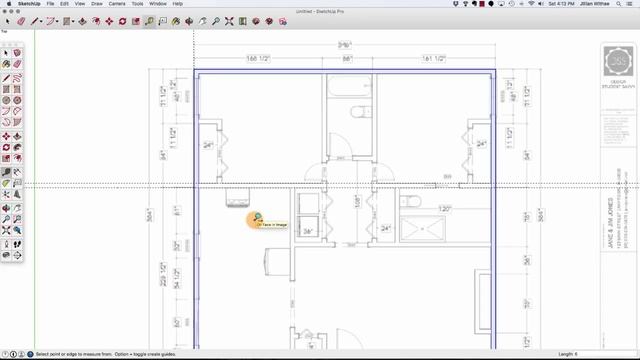The width and height of the screenshot is (640, 360).
Task: Select the arrow Select tool in top toolbar
Action: pos(7,21)
